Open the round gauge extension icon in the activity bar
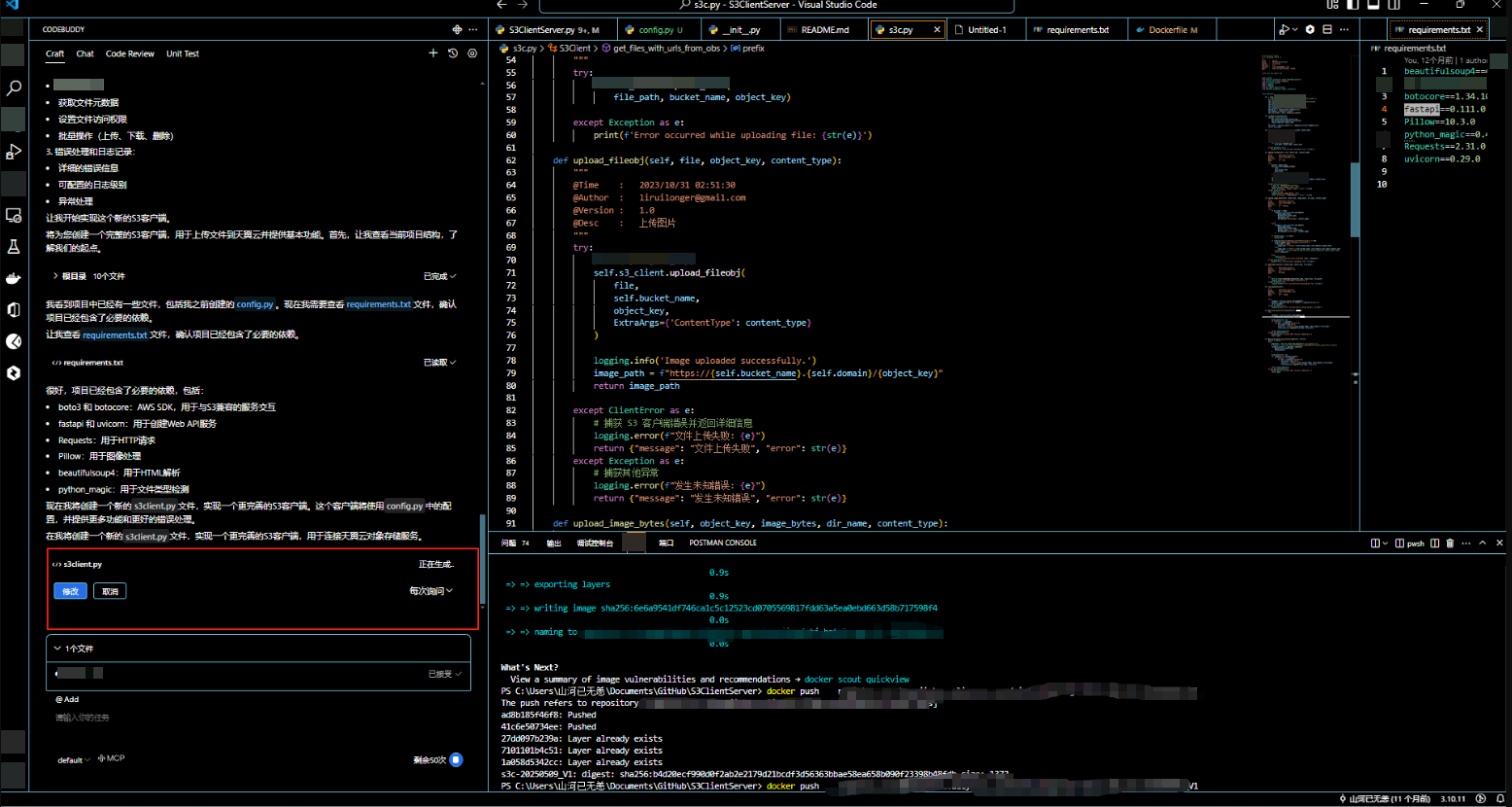Screen dimensions: 1512x807 pyautogui.click(x=14, y=341)
